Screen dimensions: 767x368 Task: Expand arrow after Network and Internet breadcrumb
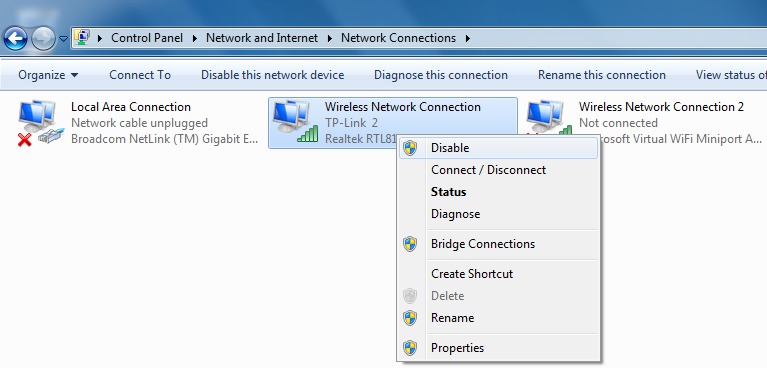click(x=329, y=38)
